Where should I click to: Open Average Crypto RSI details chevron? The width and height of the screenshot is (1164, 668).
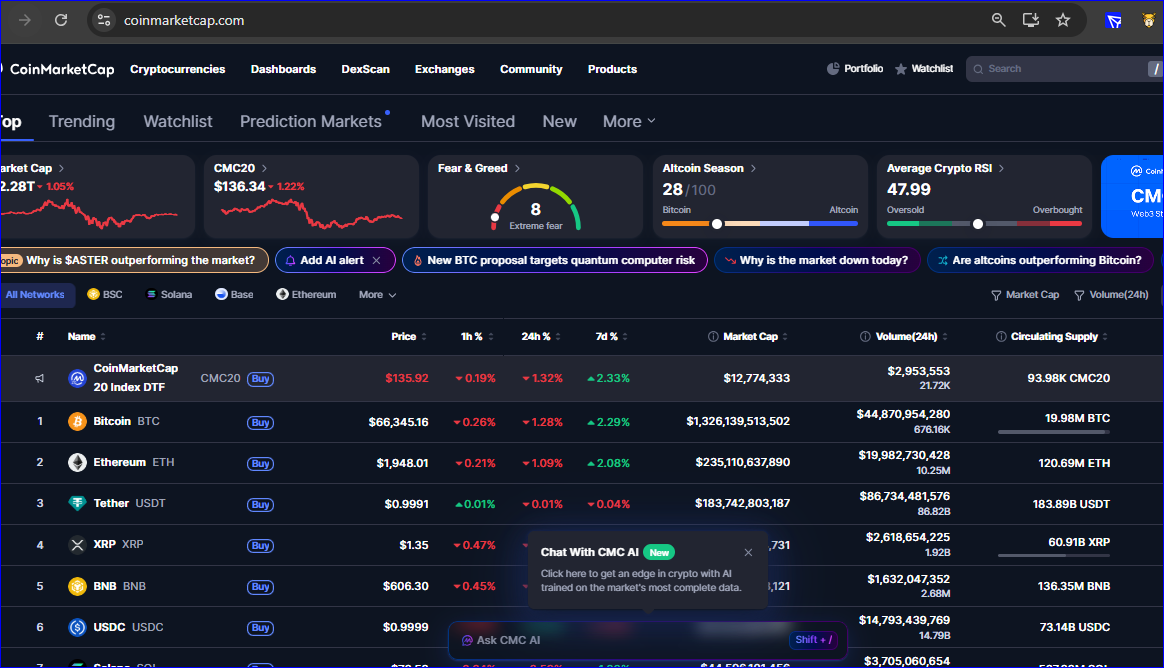(x=1001, y=168)
